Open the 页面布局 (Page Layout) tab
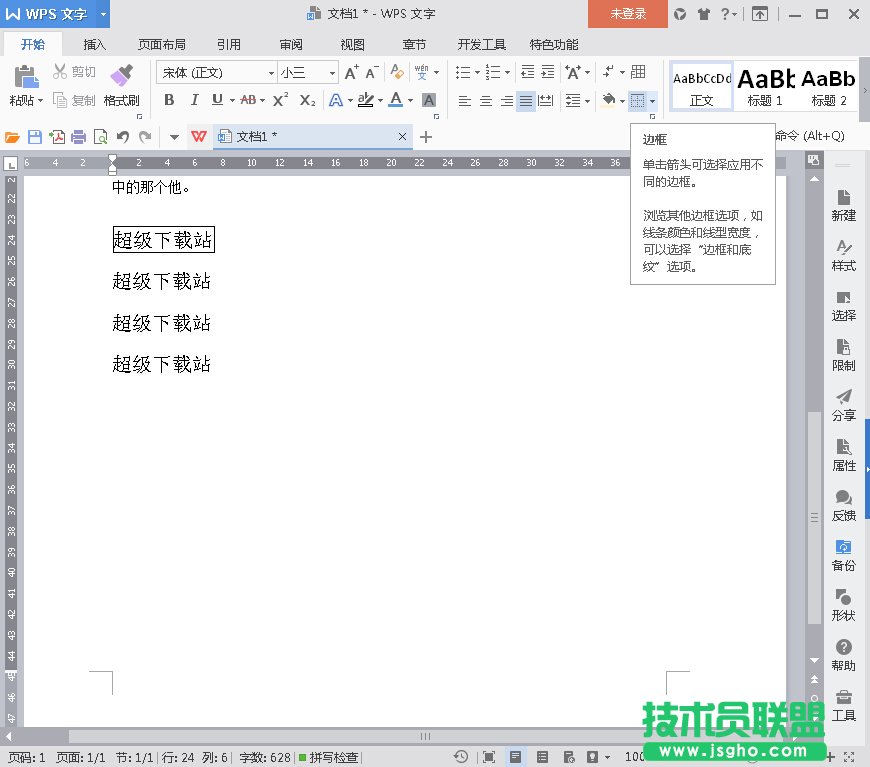Image resolution: width=870 pixels, height=767 pixels. (x=161, y=45)
